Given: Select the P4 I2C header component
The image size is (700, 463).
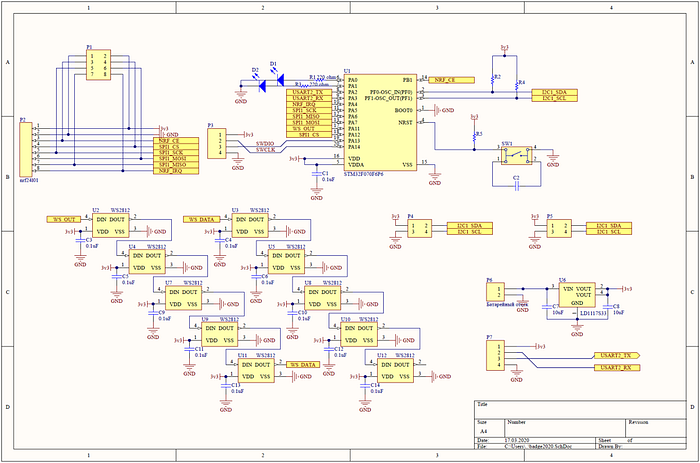Looking at the screenshot, I should 420,228.
